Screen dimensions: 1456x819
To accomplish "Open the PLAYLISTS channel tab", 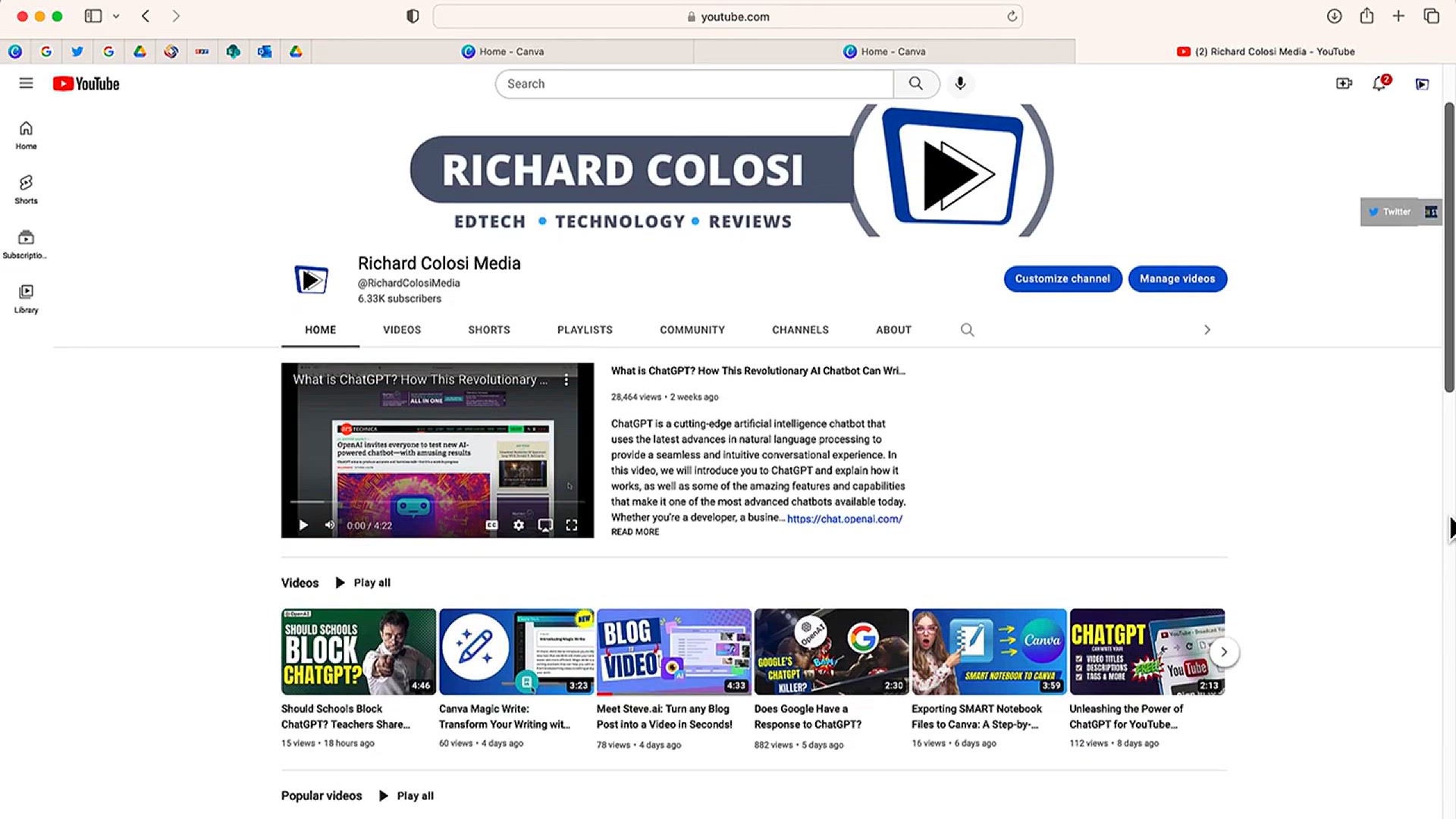I will (x=585, y=330).
